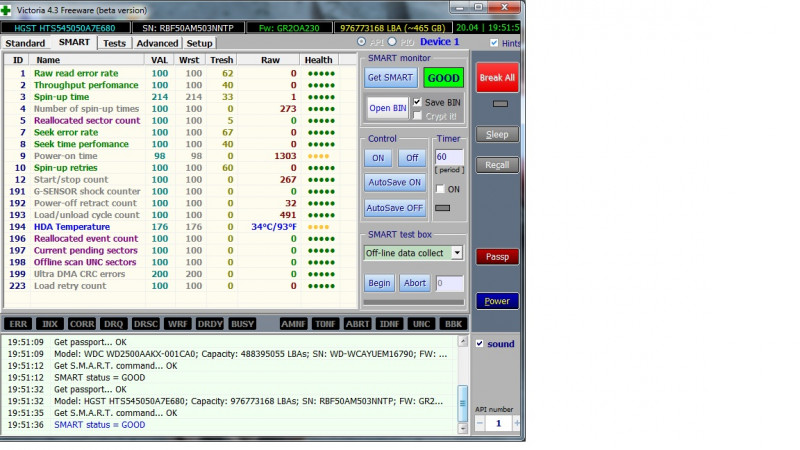Click the BUSY status indicator
This screenshot has height=450, width=800.
pos(242,324)
